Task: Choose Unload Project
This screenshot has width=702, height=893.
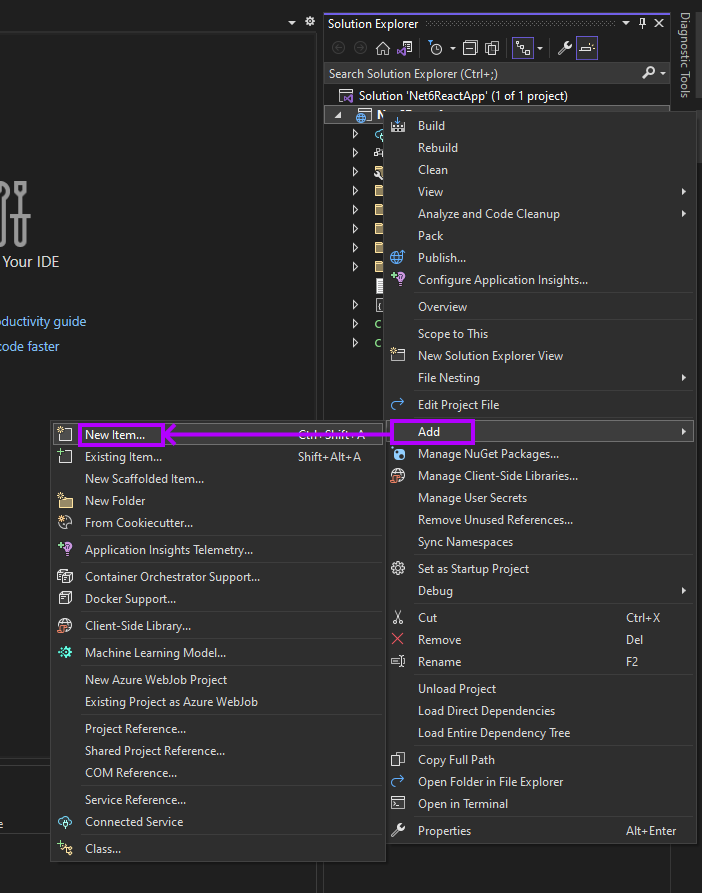Action: pos(457,689)
